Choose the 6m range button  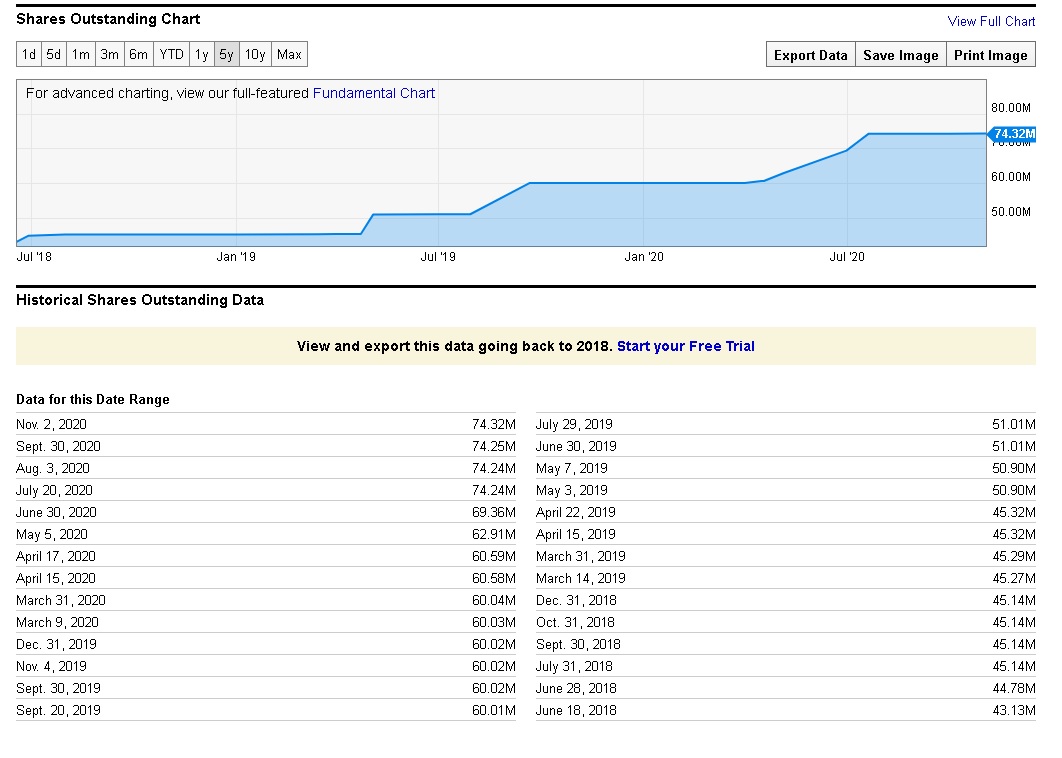click(x=138, y=55)
